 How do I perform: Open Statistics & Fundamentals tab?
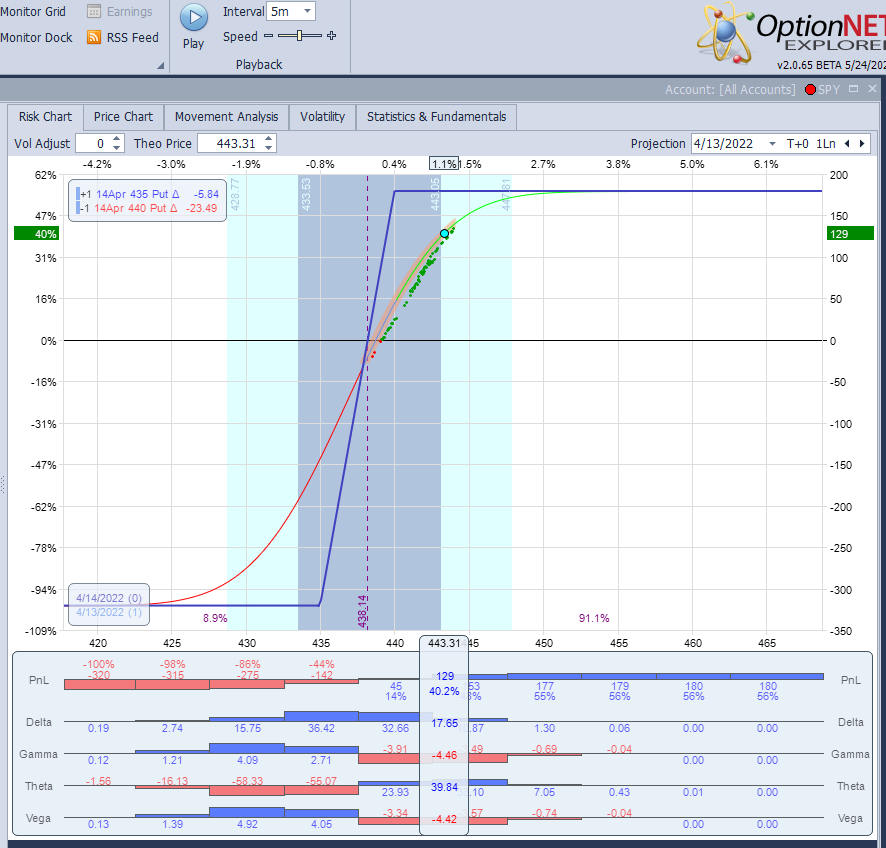(436, 116)
